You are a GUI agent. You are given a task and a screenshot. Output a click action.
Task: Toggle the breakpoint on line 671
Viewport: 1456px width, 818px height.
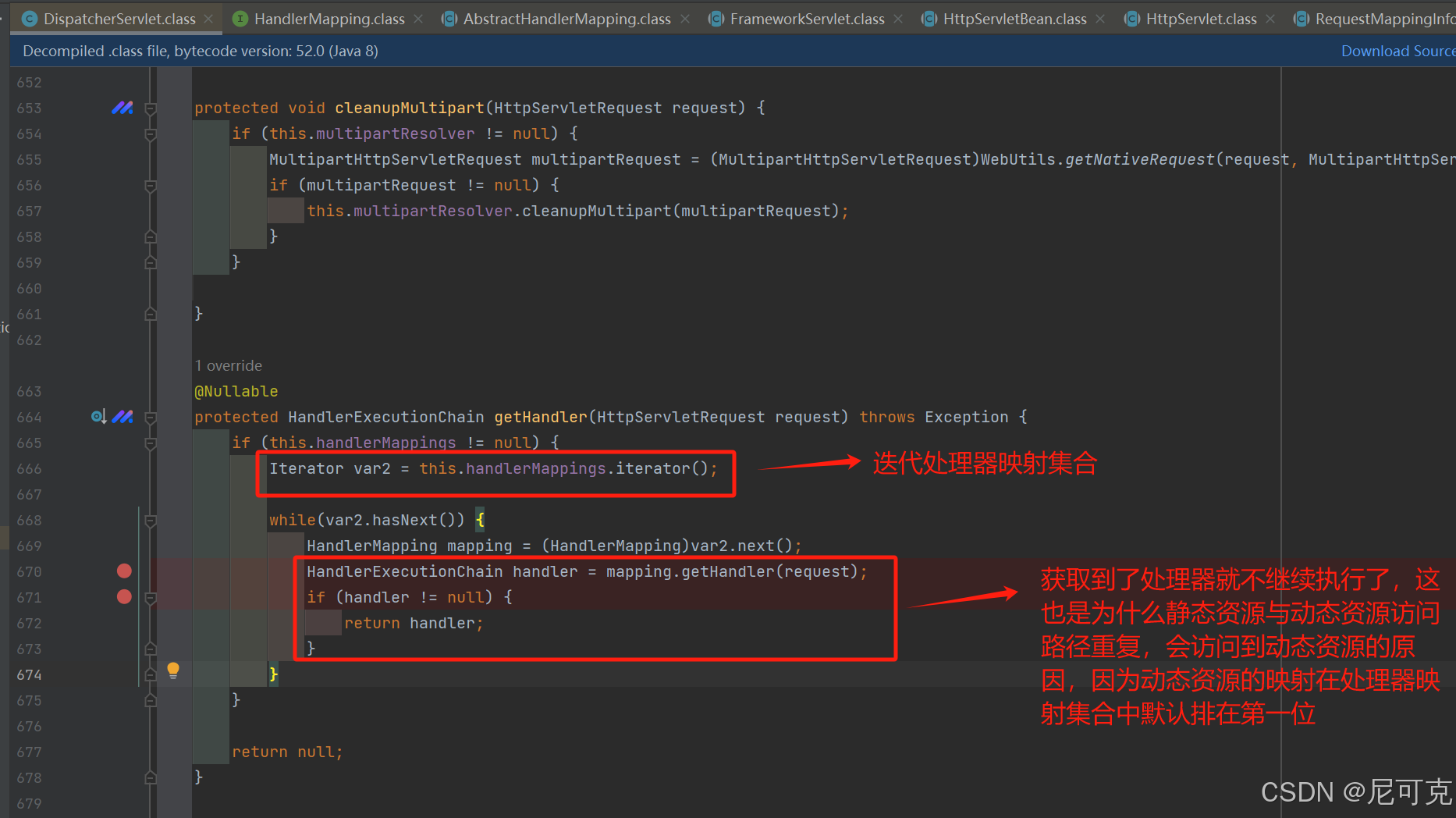click(x=124, y=597)
